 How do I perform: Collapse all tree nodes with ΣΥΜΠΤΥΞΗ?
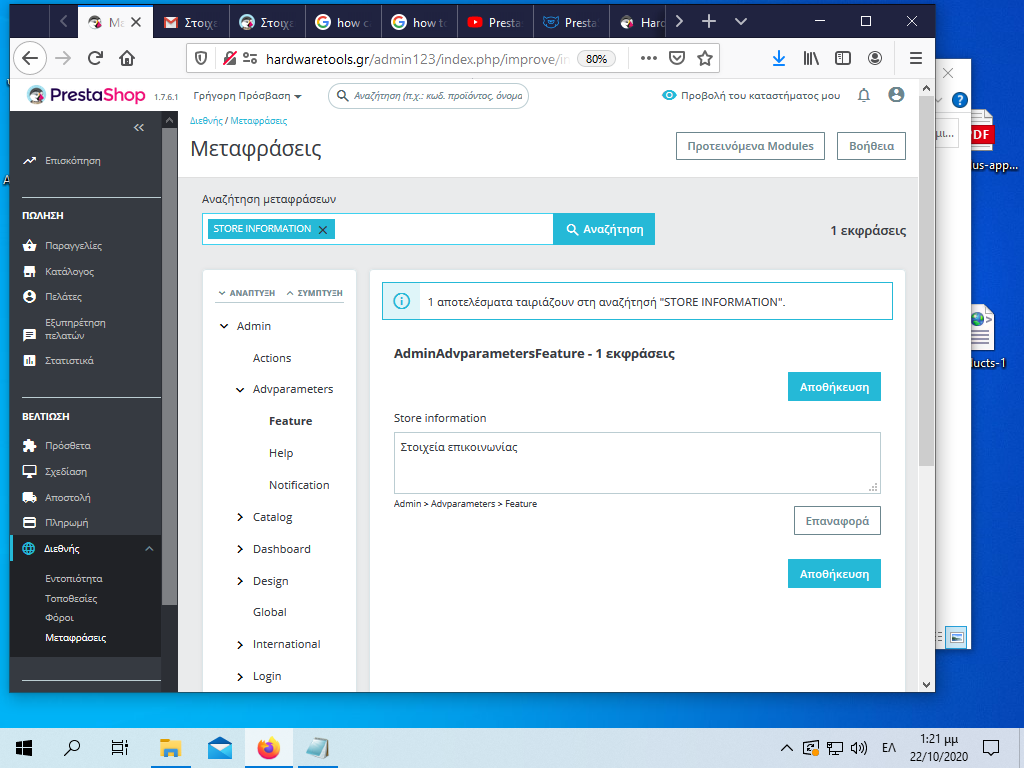coord(314,293)
